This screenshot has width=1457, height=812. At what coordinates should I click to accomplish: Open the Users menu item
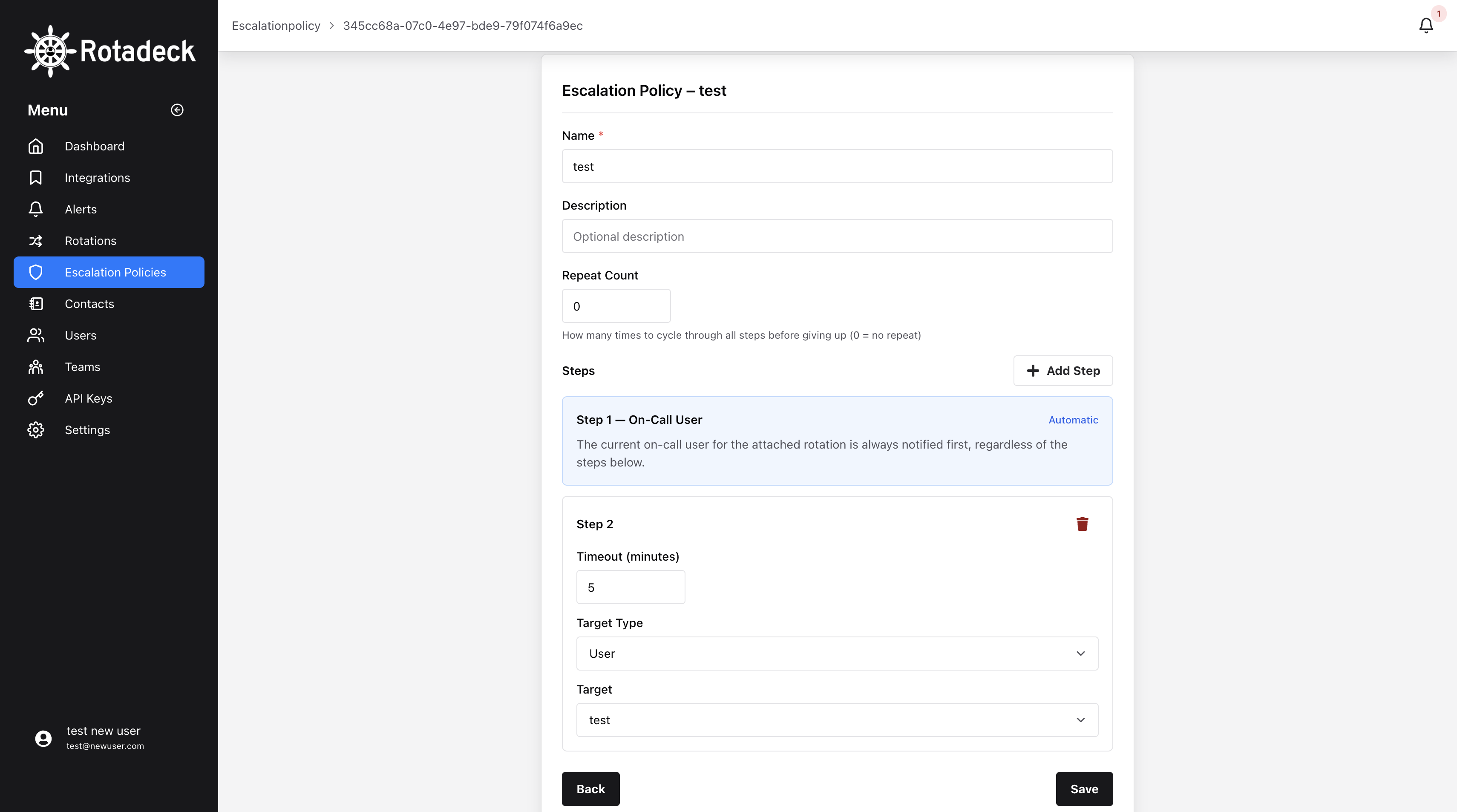pos(109,335)
